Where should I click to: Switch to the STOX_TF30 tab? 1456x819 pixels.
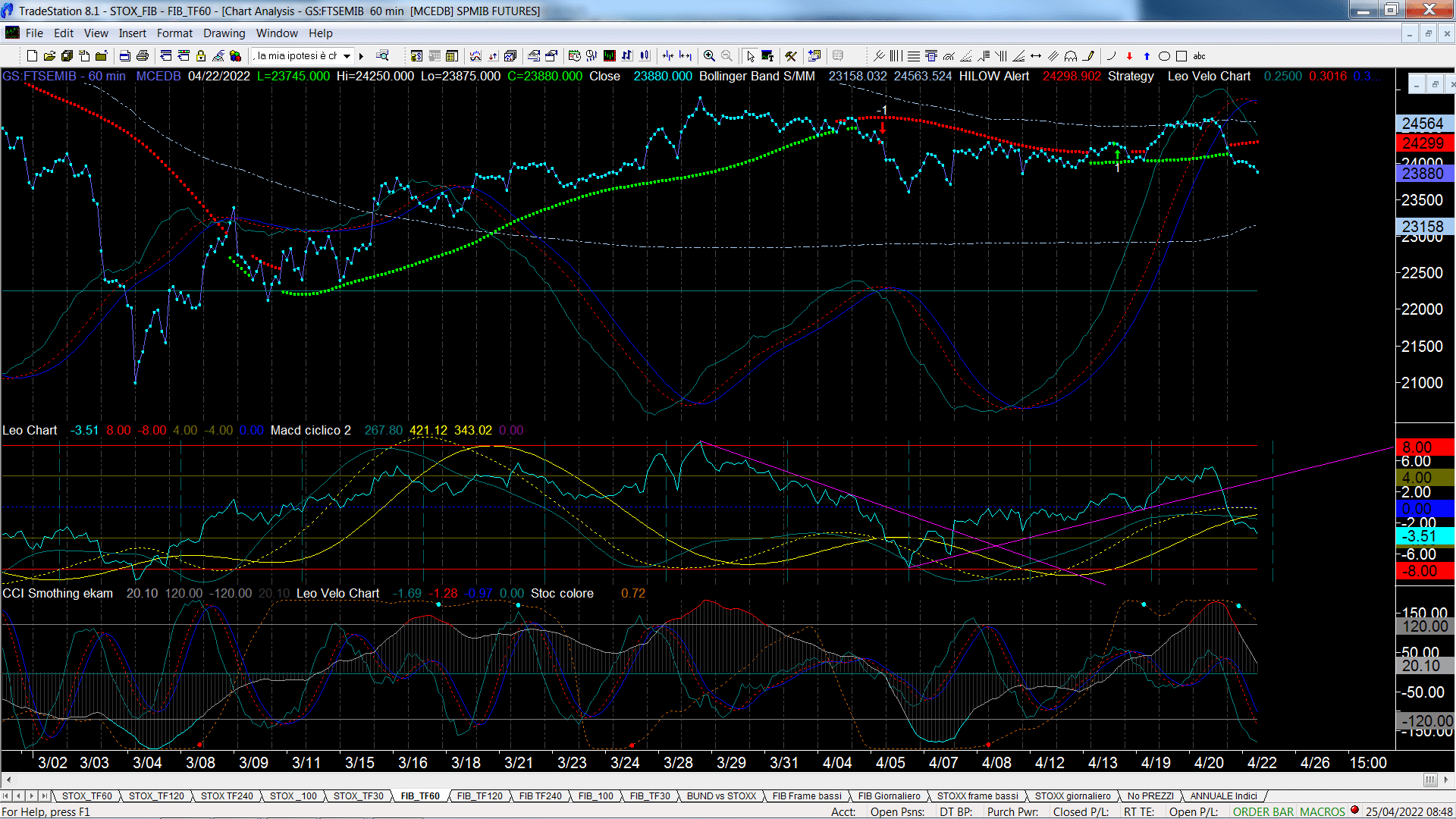coord(359,796)
